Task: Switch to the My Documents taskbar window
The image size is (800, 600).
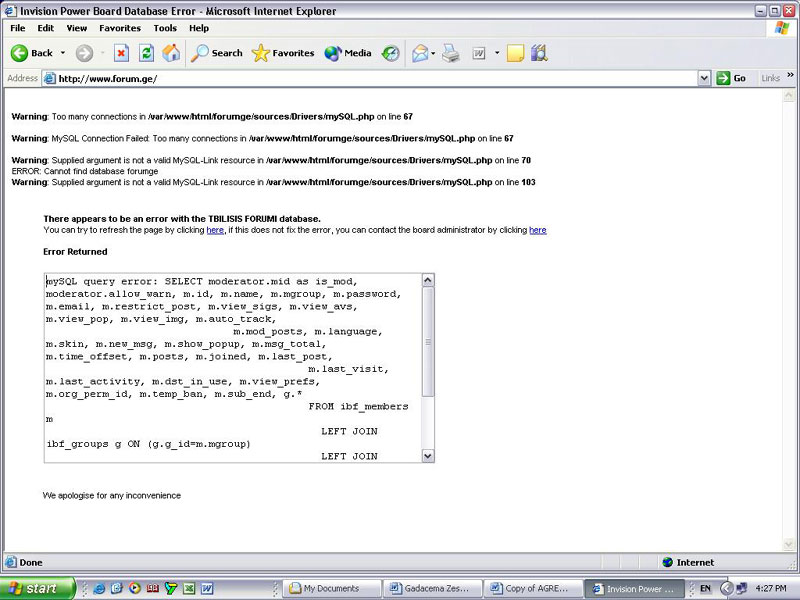Action: coord(332,588)
